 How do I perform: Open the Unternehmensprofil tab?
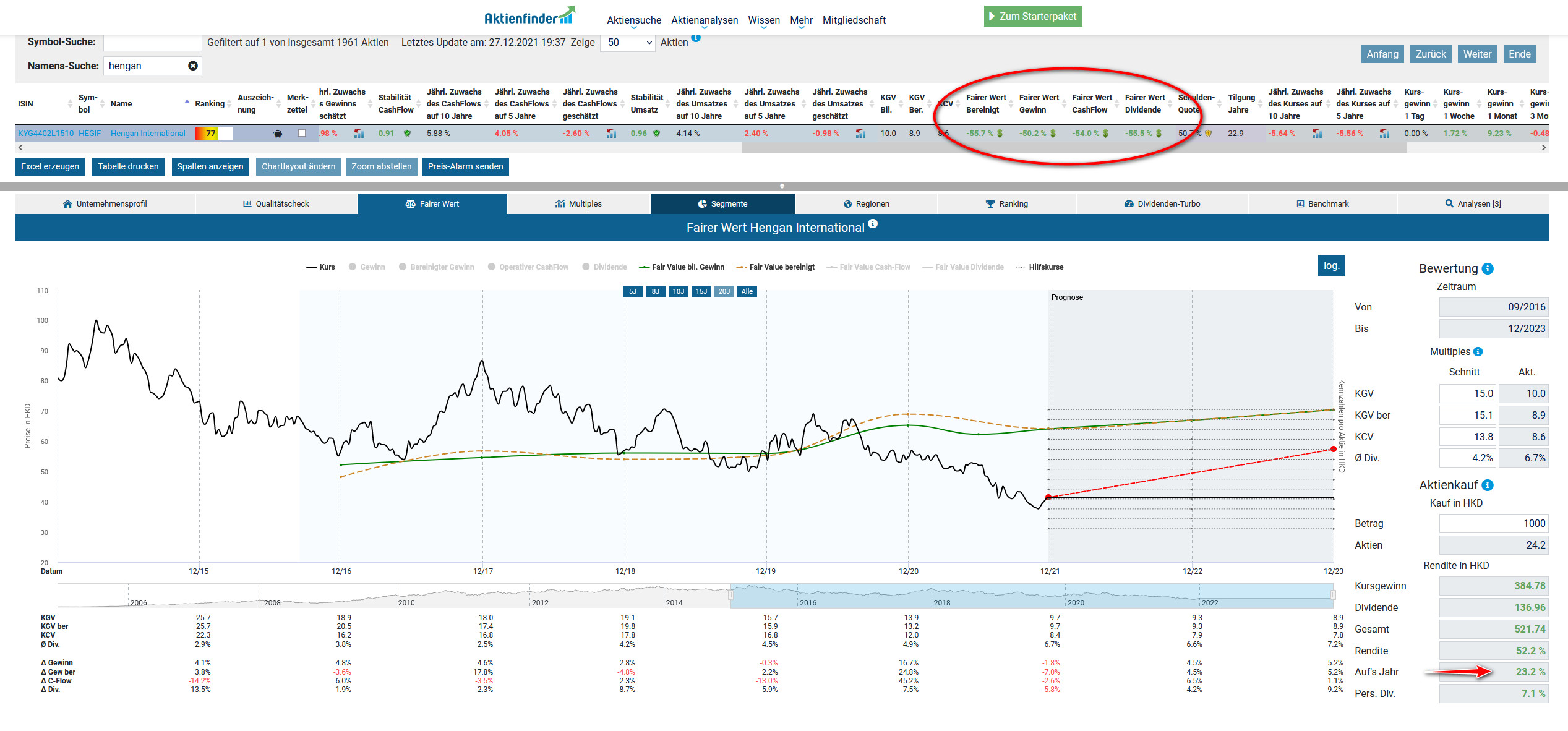tap(105, 203)
